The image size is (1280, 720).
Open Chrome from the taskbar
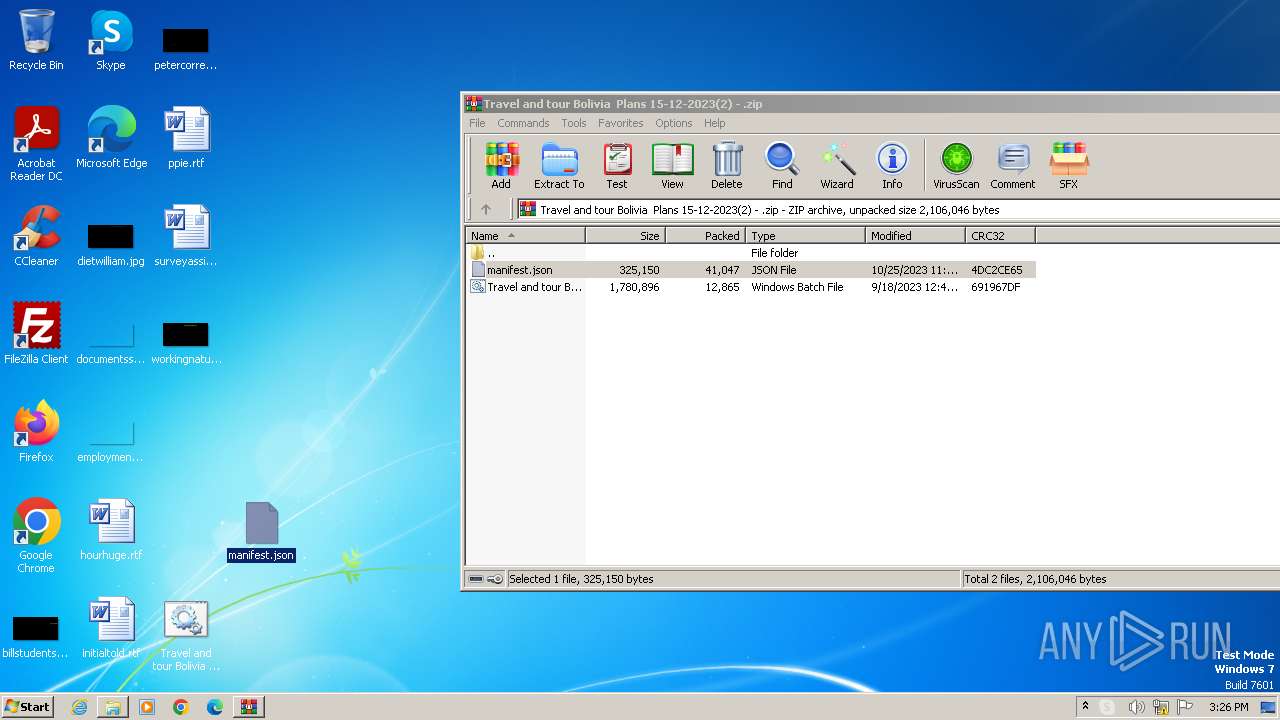(x=181, y=707)
